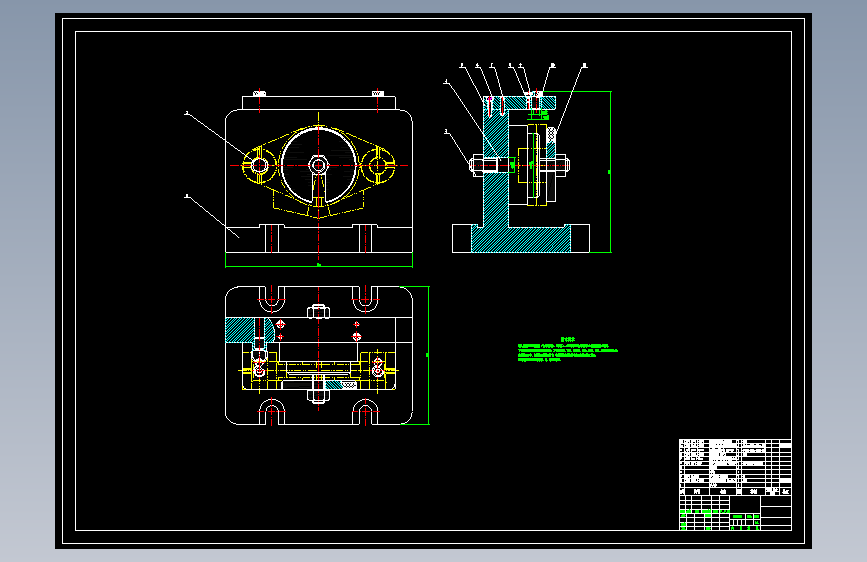
Task: Select the bottom-right U-slot in plan view
Action: click(x=365, y=412)
